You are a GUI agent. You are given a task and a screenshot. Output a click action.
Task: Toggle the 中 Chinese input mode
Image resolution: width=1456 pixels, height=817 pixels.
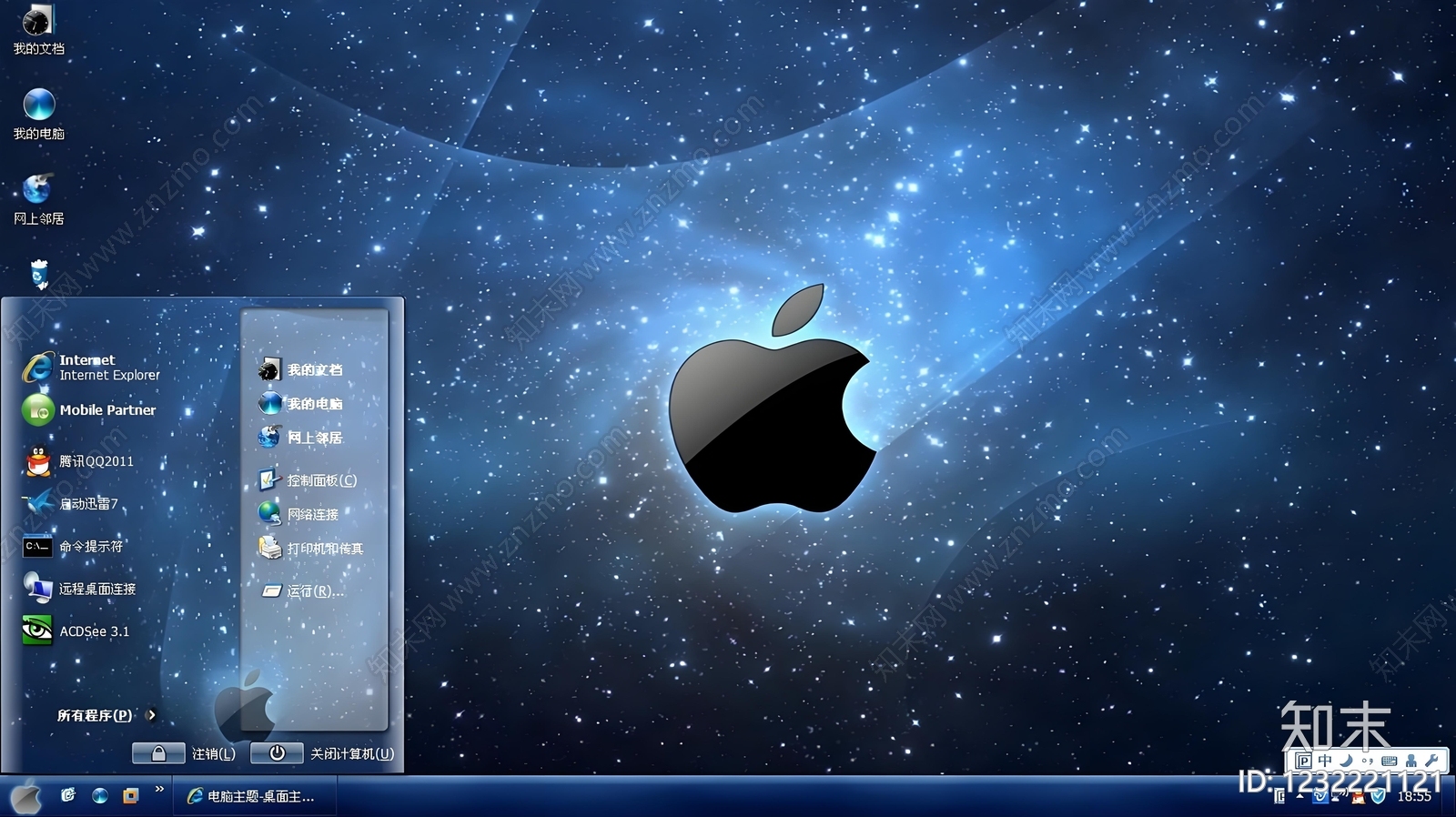click(1325, 761)
